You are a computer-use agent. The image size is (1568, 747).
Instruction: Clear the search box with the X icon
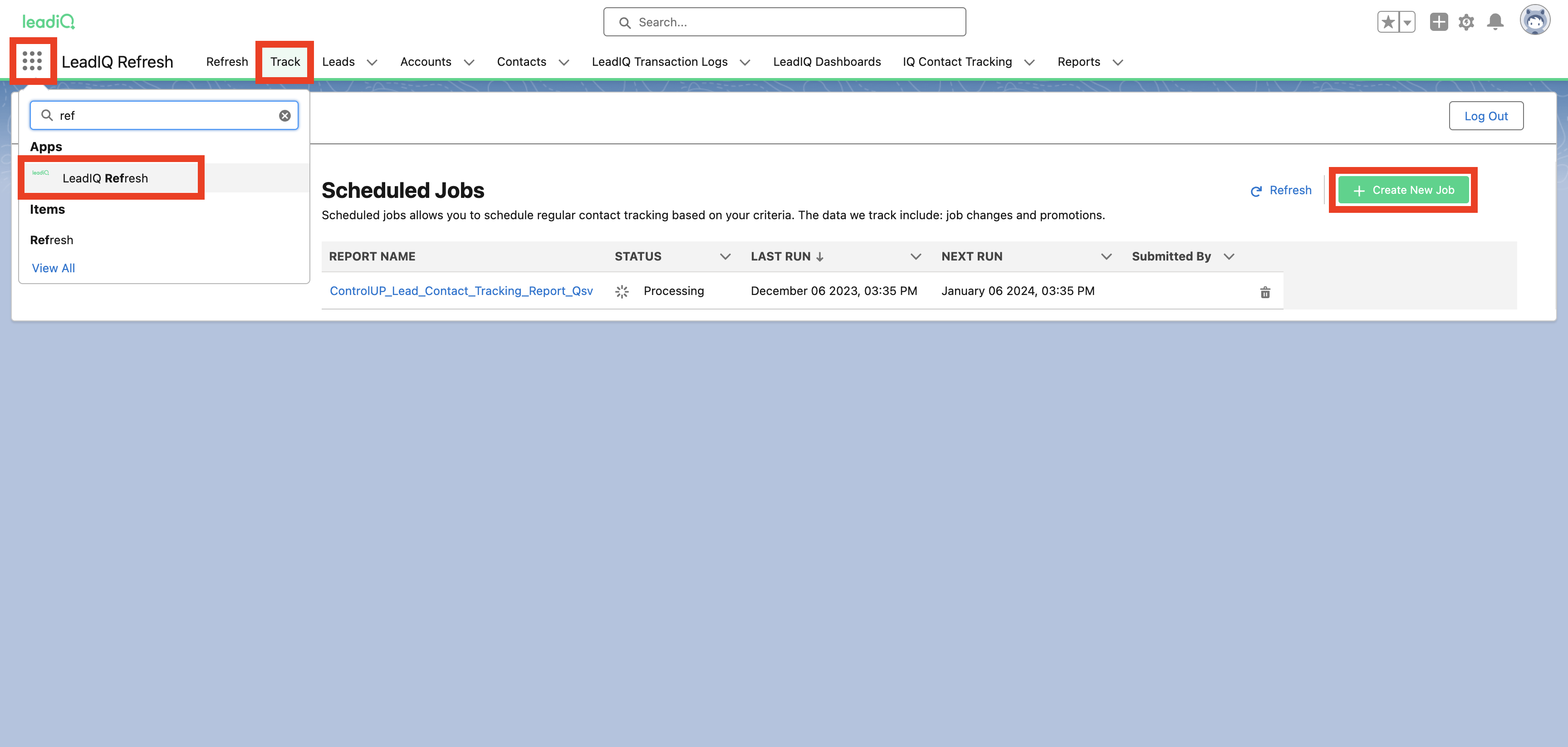[x=284, y=115]
